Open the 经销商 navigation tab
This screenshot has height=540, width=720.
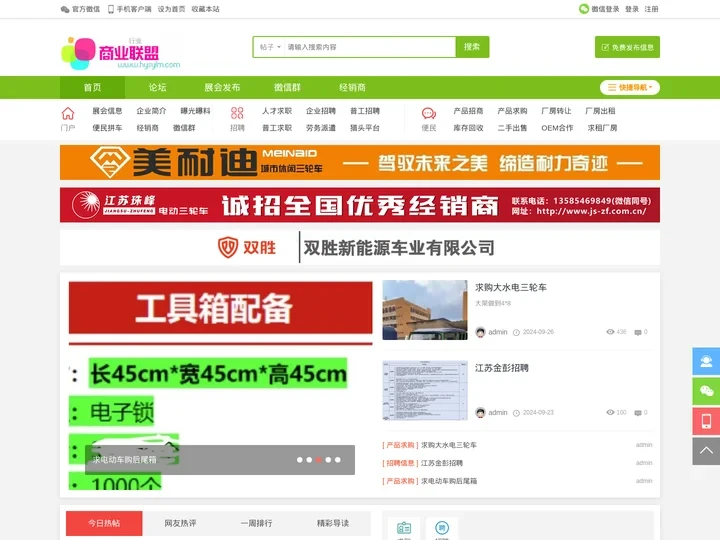click(352, 87)
